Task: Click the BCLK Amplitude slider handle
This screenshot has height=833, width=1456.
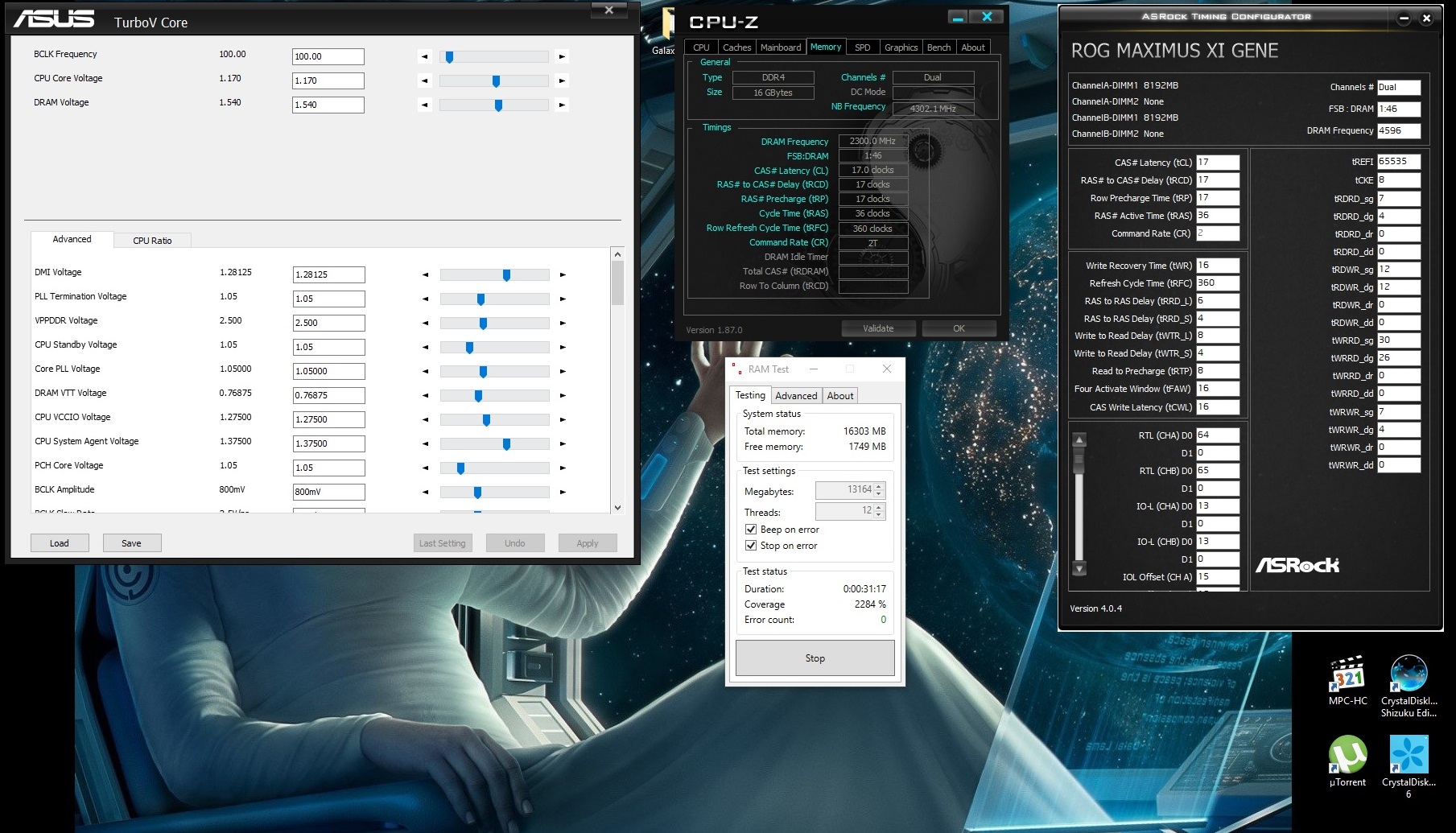Action: (x=477, y=493)
